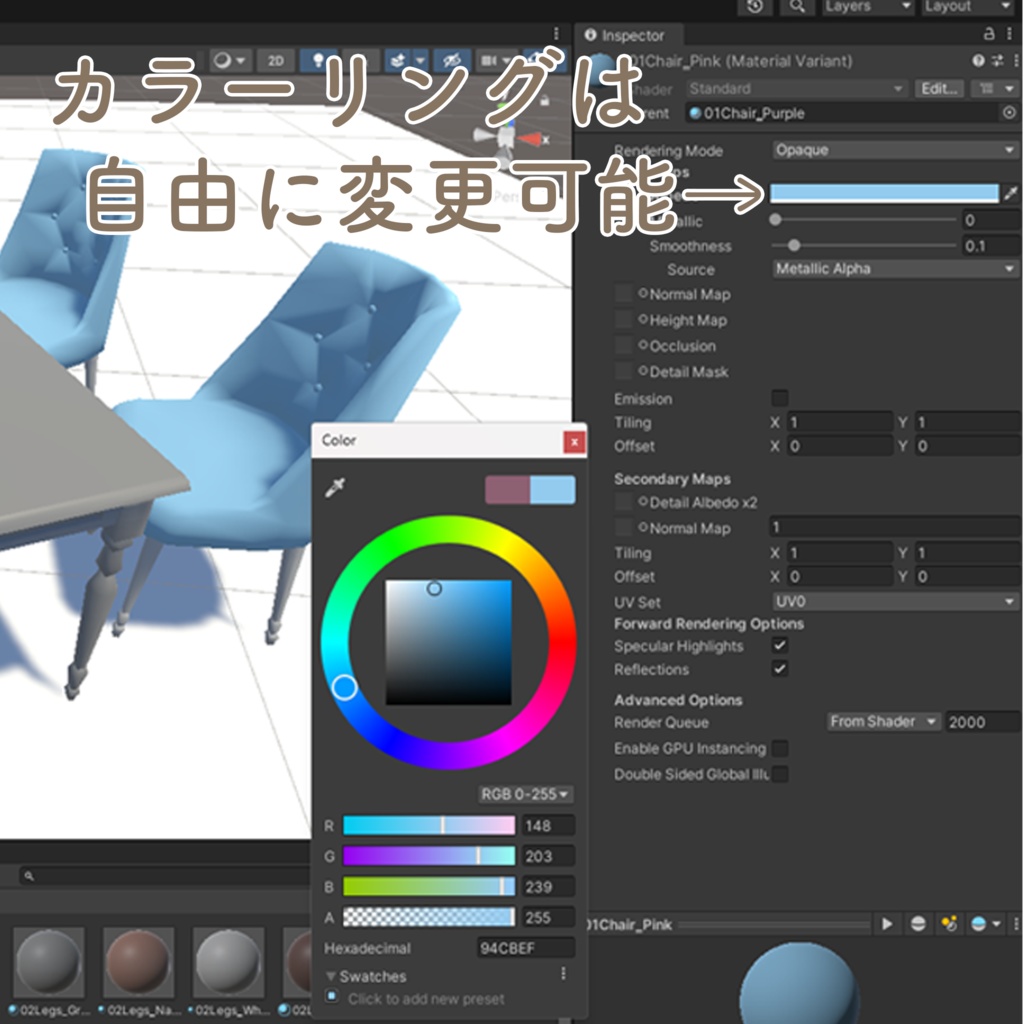Image resolution: width=1024 pixels, height=1024 pixels.
Task: Switch to the Layers menu
Action: point(865,7)
